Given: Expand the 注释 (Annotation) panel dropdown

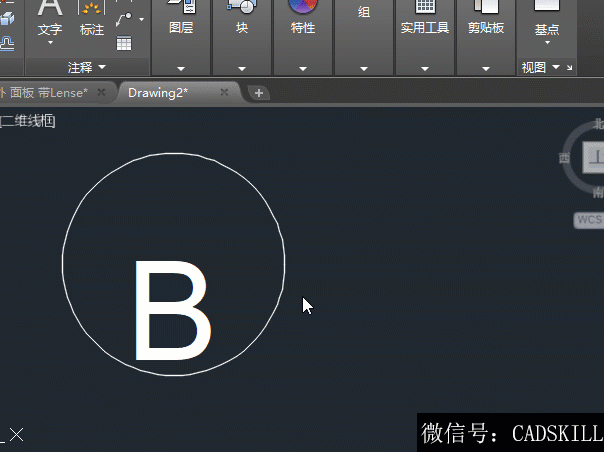Looking at the screenshot, I should click(101, 68).
